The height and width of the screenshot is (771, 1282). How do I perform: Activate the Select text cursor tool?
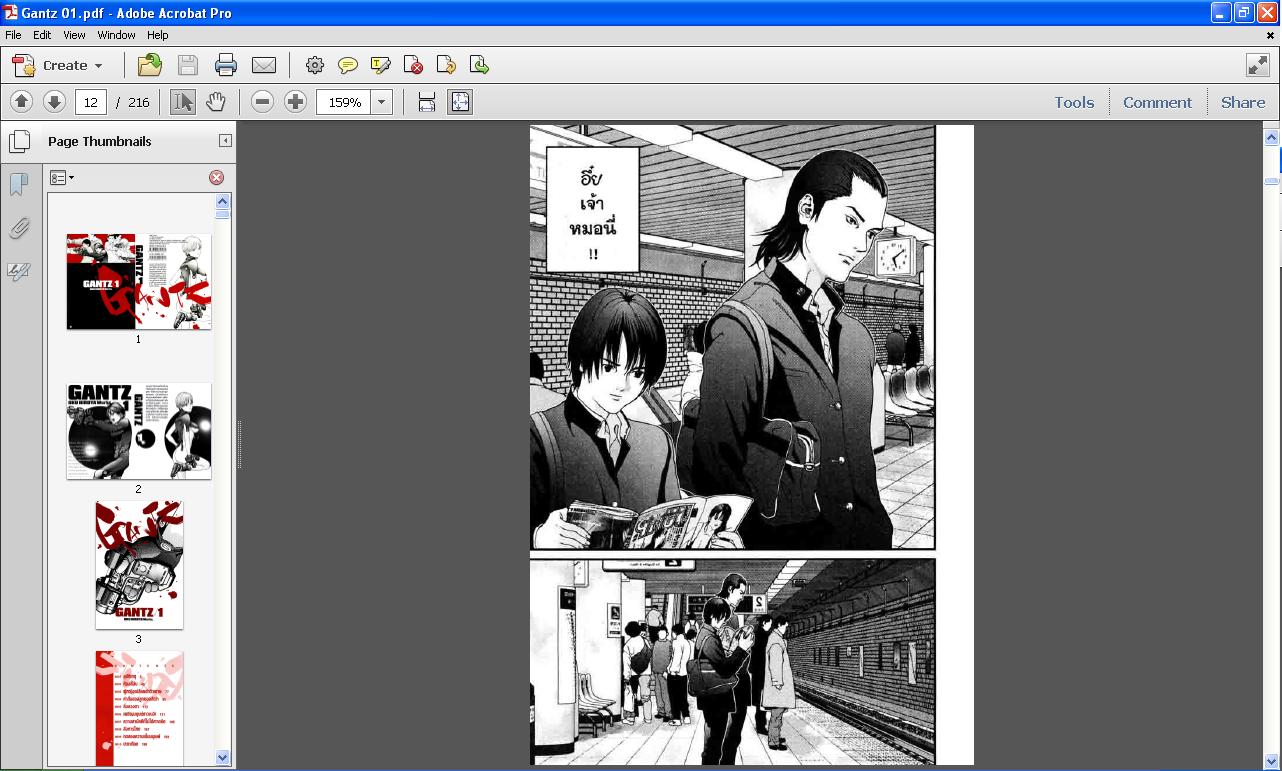[x=183, y=102]
